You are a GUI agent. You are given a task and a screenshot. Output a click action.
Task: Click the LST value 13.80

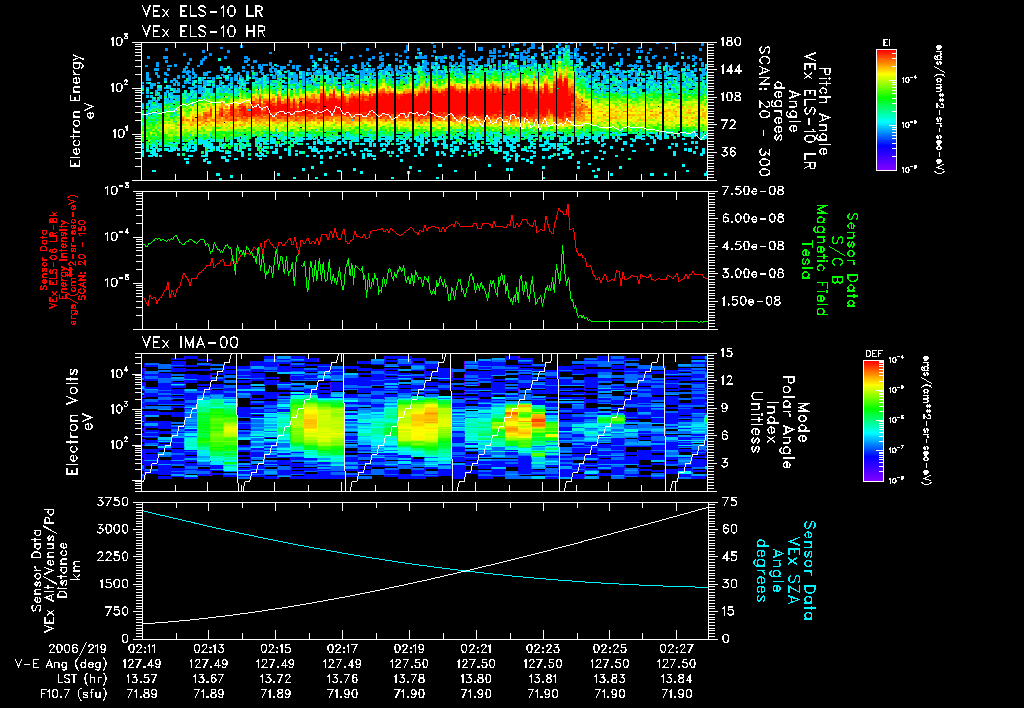coord(476,679)
